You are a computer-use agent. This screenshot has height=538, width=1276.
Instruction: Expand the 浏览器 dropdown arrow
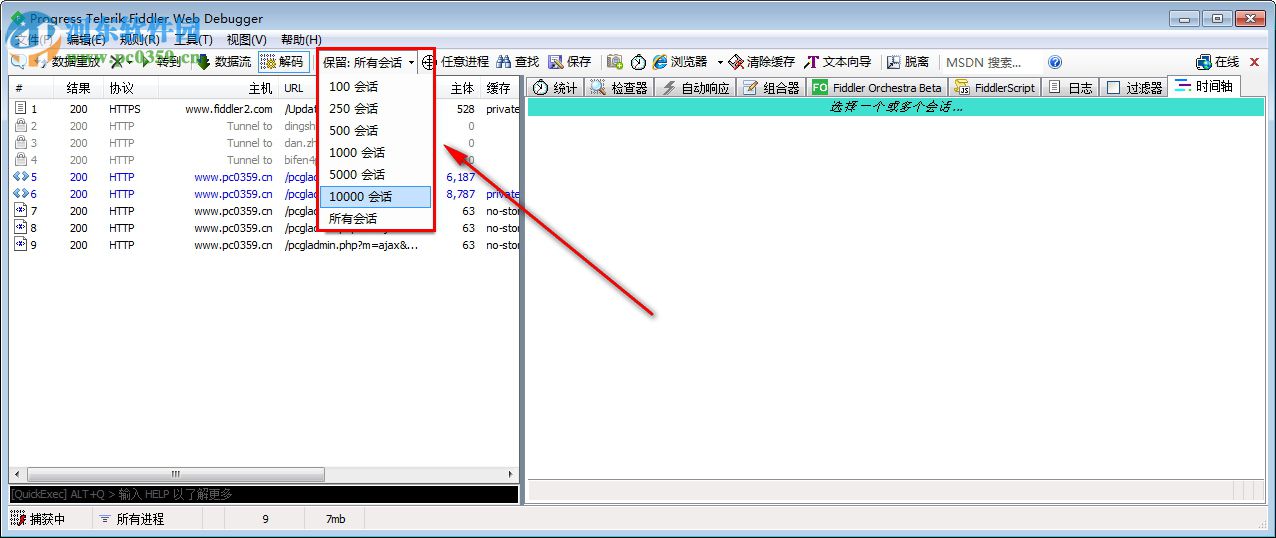pyautogui.click(x=719, y=62)
